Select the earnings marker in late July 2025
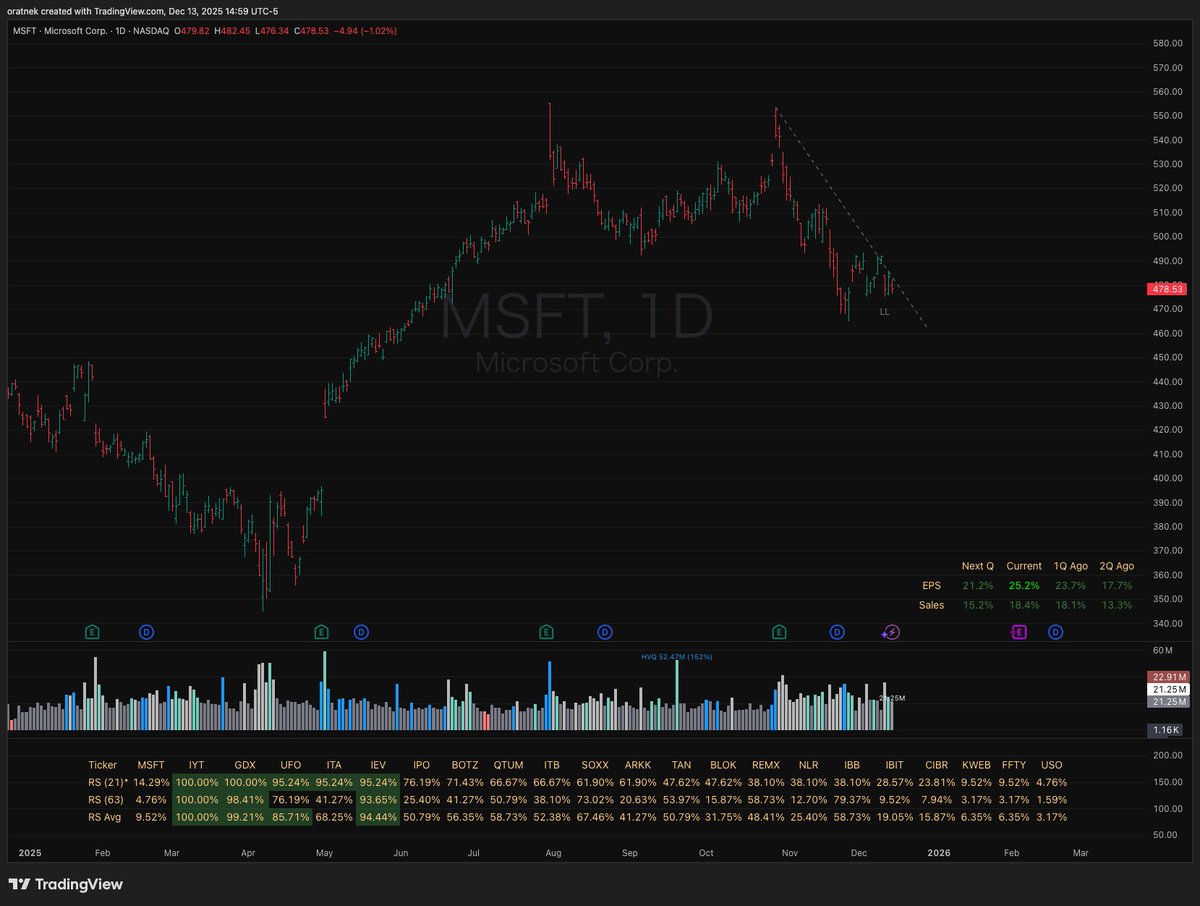 [x=546, y=632]
